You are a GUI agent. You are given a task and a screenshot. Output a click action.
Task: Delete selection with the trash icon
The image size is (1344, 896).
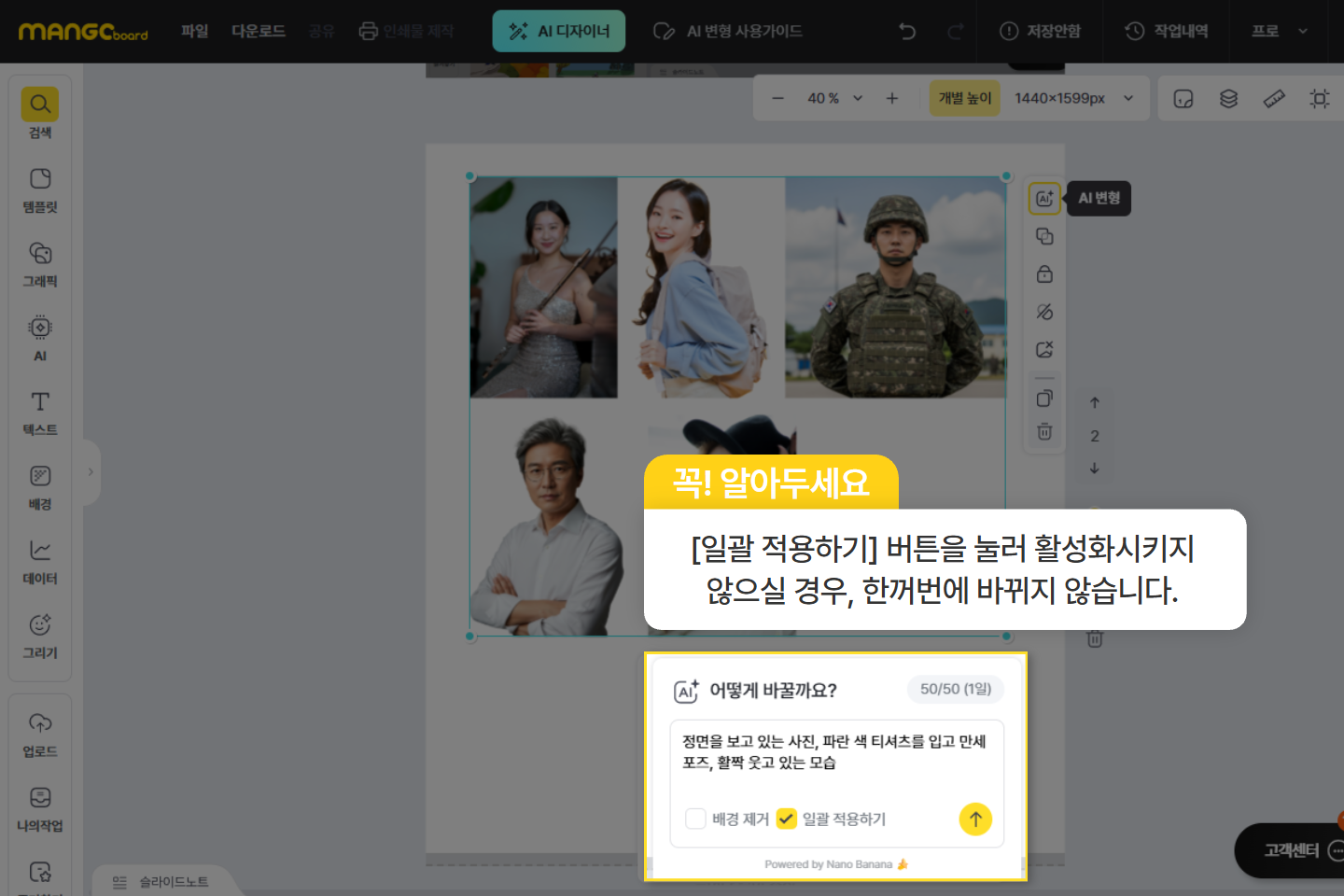click(1044, 432)
